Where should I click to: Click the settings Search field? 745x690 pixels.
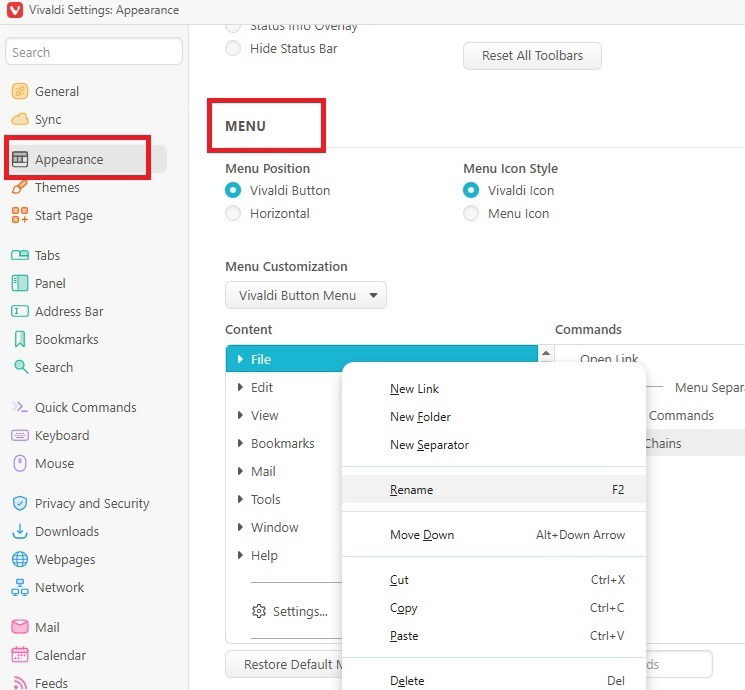coord(94,52)
